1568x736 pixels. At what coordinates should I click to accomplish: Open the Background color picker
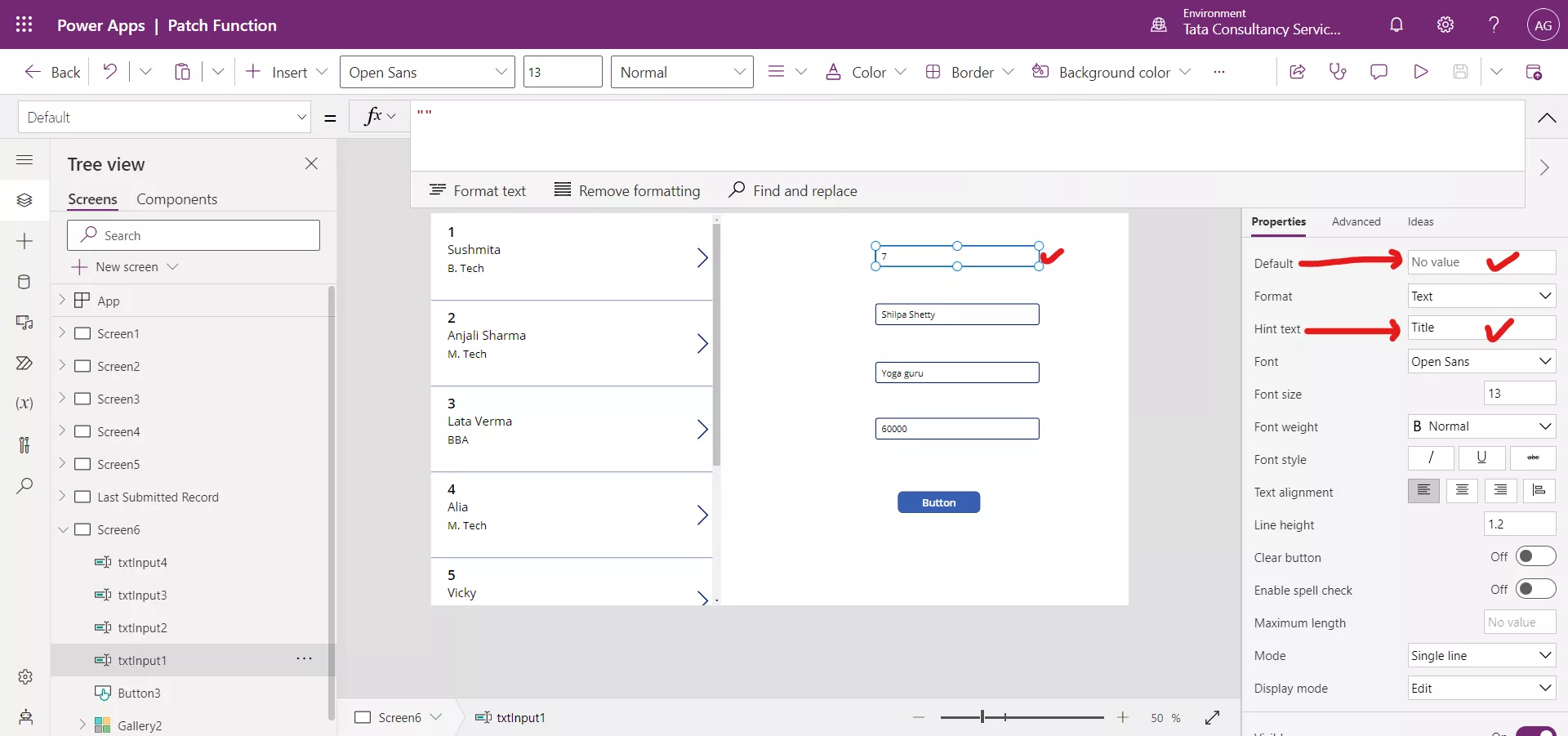point(1111,72)
